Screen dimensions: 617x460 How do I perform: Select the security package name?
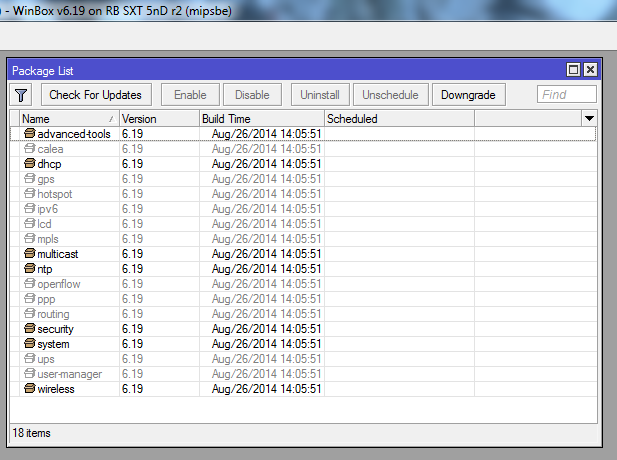coord(55,329)
